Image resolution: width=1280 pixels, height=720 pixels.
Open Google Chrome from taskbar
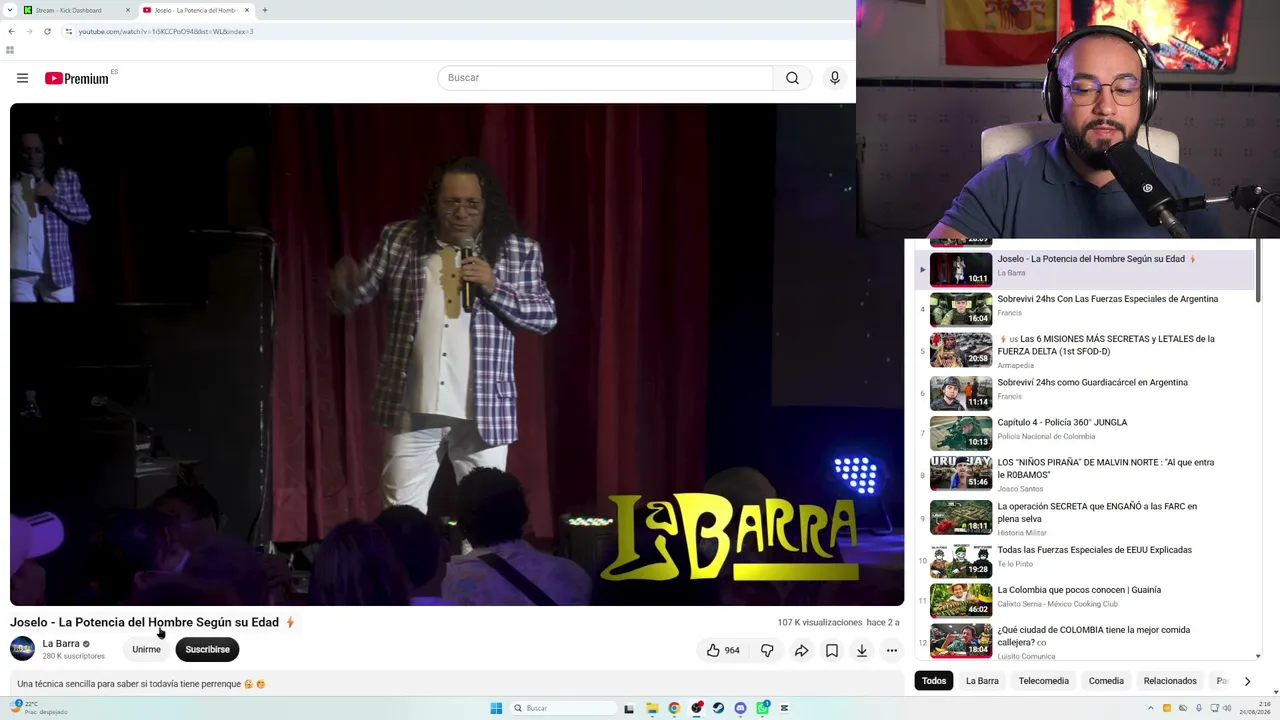tap(674, 708)
